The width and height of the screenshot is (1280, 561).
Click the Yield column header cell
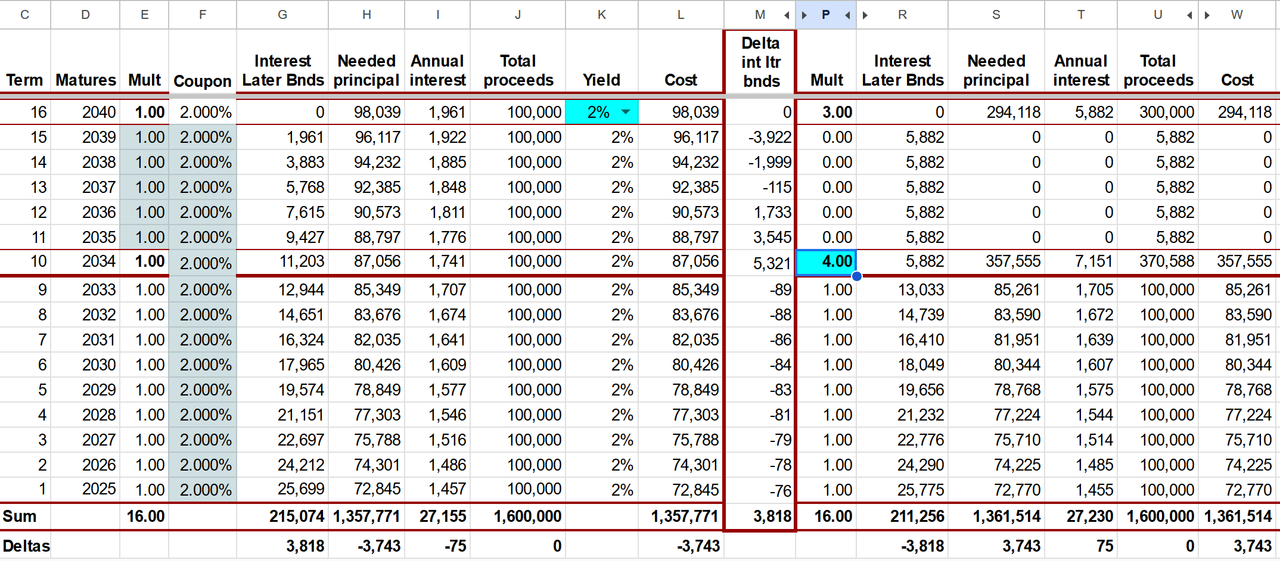pos(601,63)
